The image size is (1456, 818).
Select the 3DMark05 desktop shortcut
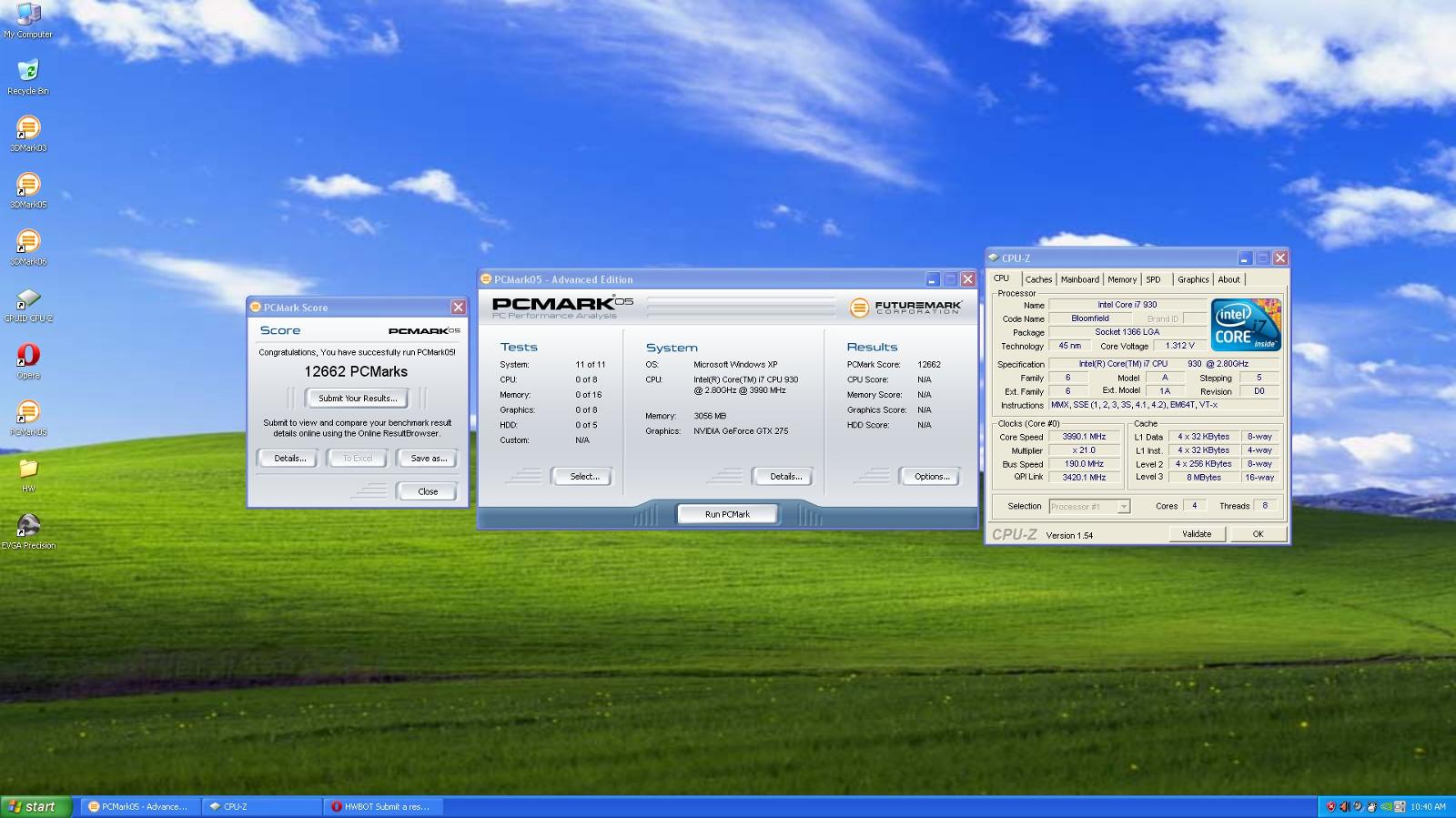tap(28, 190)
